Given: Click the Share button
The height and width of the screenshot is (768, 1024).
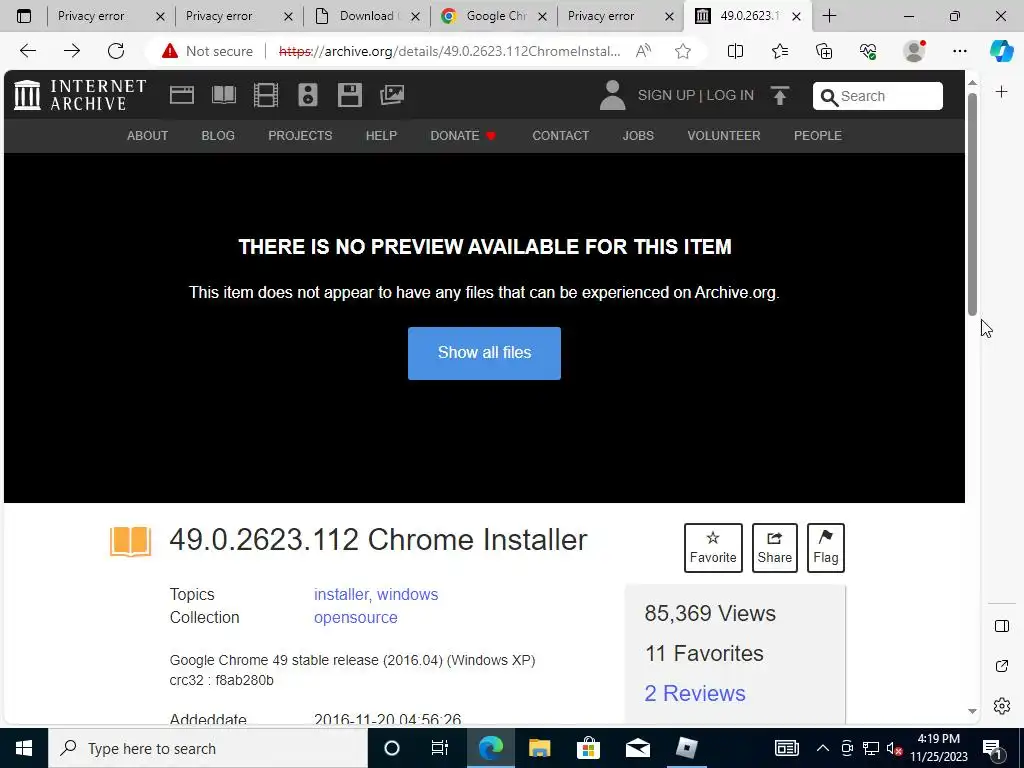Looking at the screenshot, I should pyautogui.click(x=775, y=548).
